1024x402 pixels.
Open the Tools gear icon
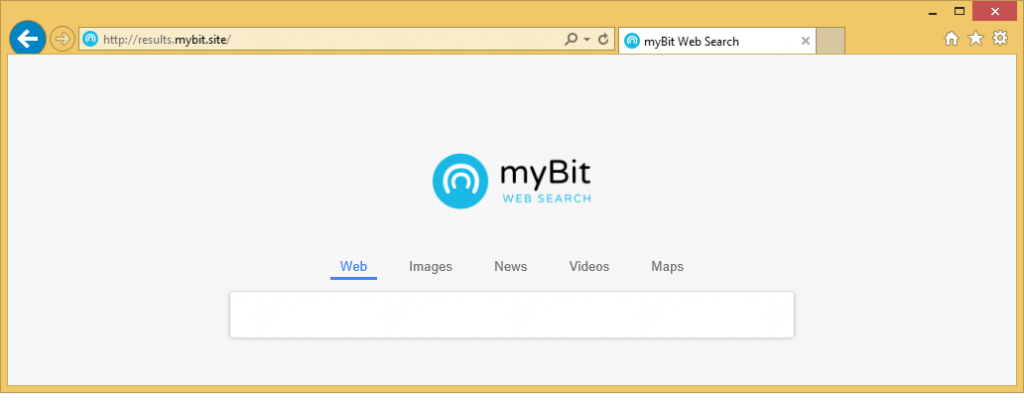[998, 39]
